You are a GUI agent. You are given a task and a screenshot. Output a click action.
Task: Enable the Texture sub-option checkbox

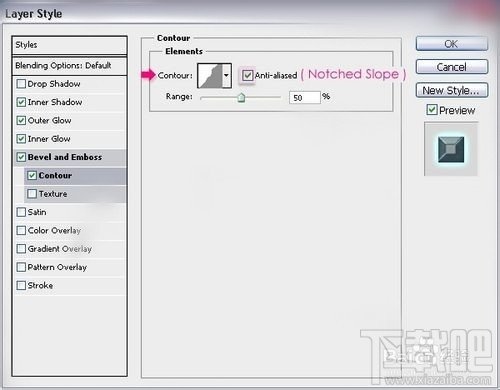point(32,194)
